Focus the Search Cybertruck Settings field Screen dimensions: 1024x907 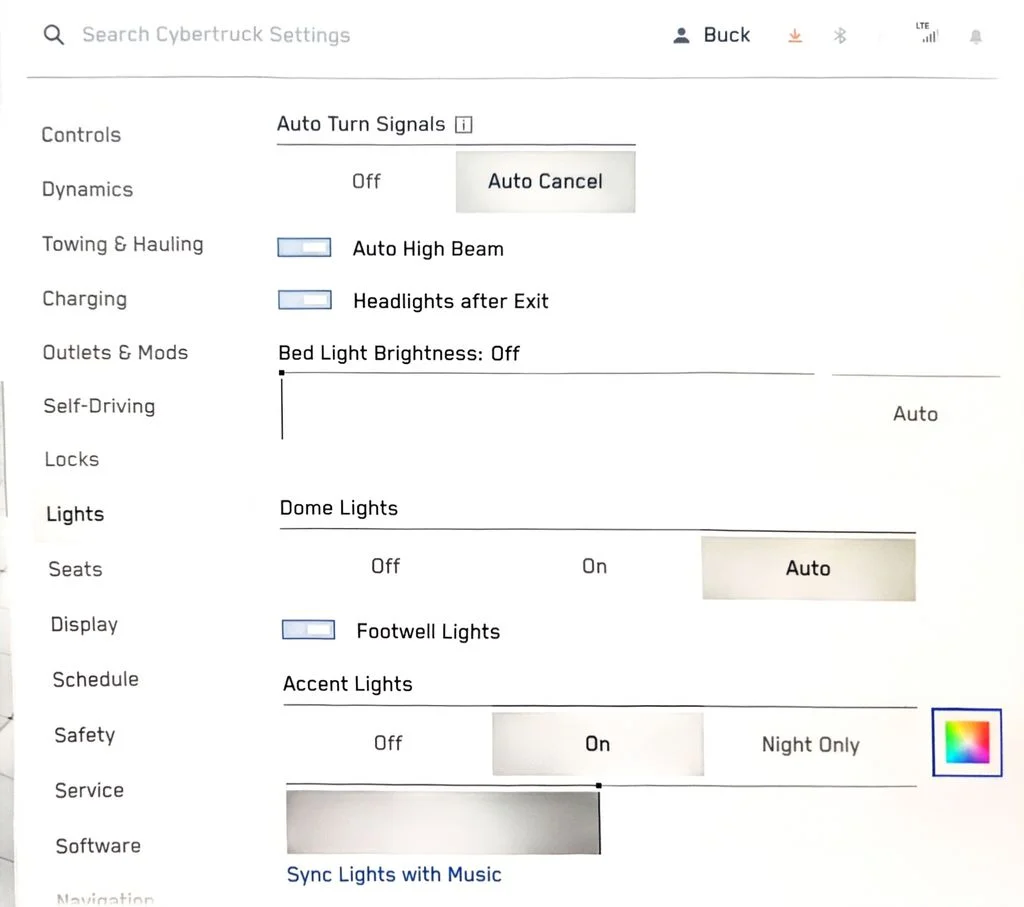pyautogui.click(x=216, y=35)
